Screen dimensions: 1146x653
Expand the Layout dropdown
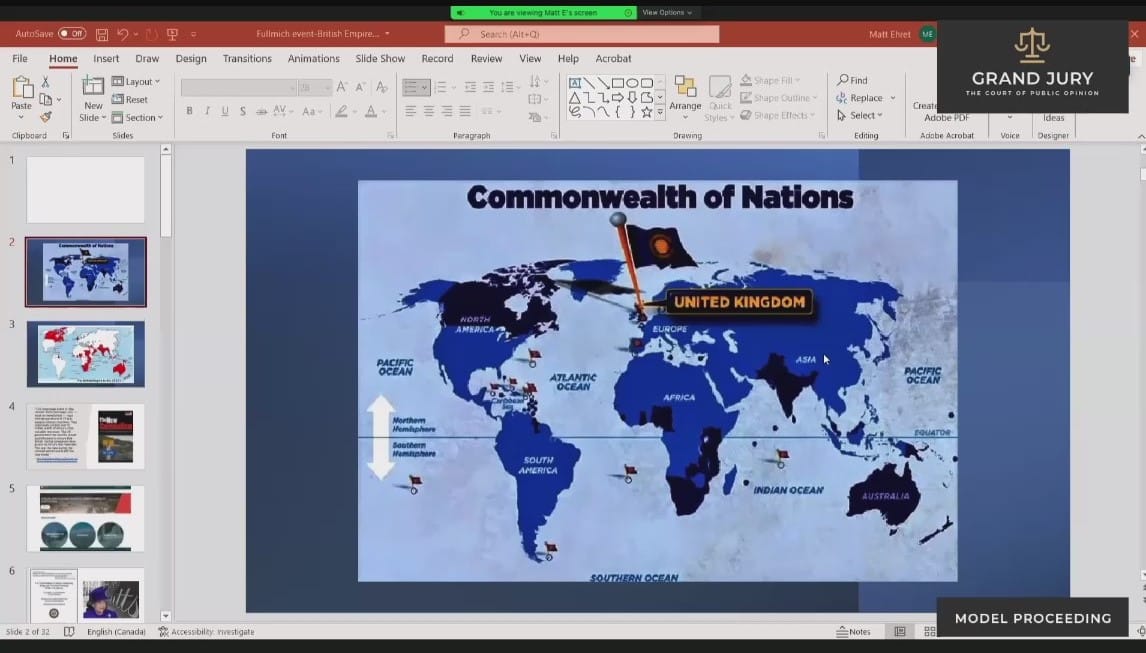138,82
